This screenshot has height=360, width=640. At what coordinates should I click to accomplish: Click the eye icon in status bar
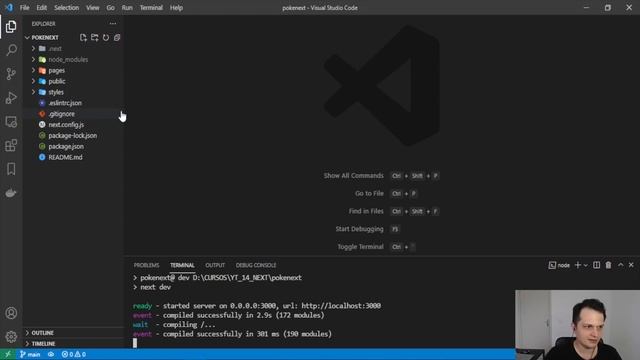51,354
